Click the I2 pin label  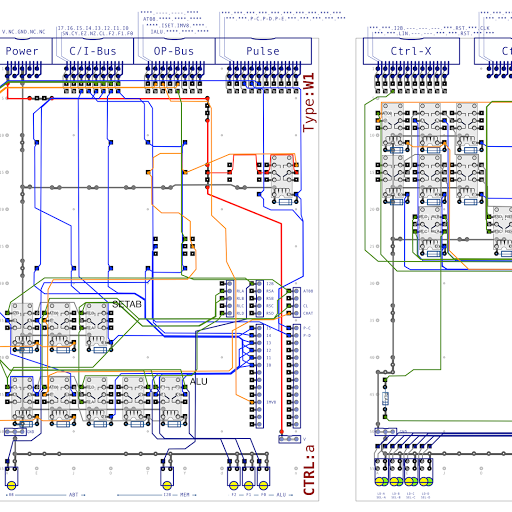[x=269, y=350]
